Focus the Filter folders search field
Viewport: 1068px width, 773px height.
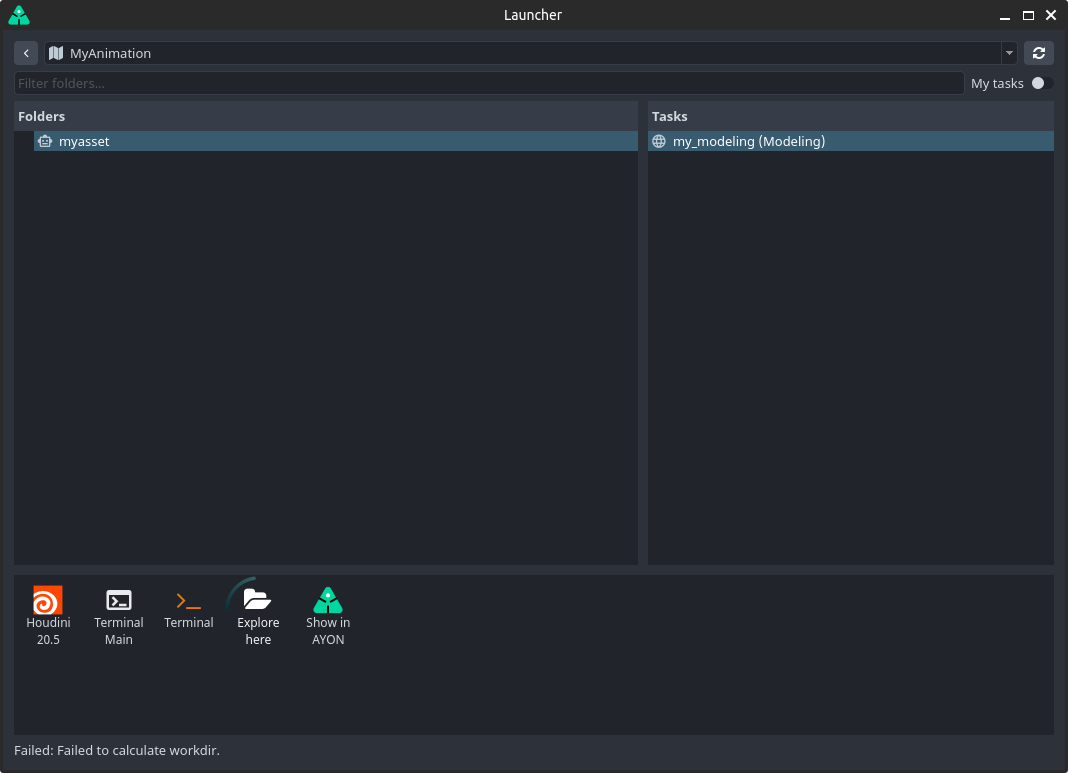pyautogui.click(x=488, y=83)
